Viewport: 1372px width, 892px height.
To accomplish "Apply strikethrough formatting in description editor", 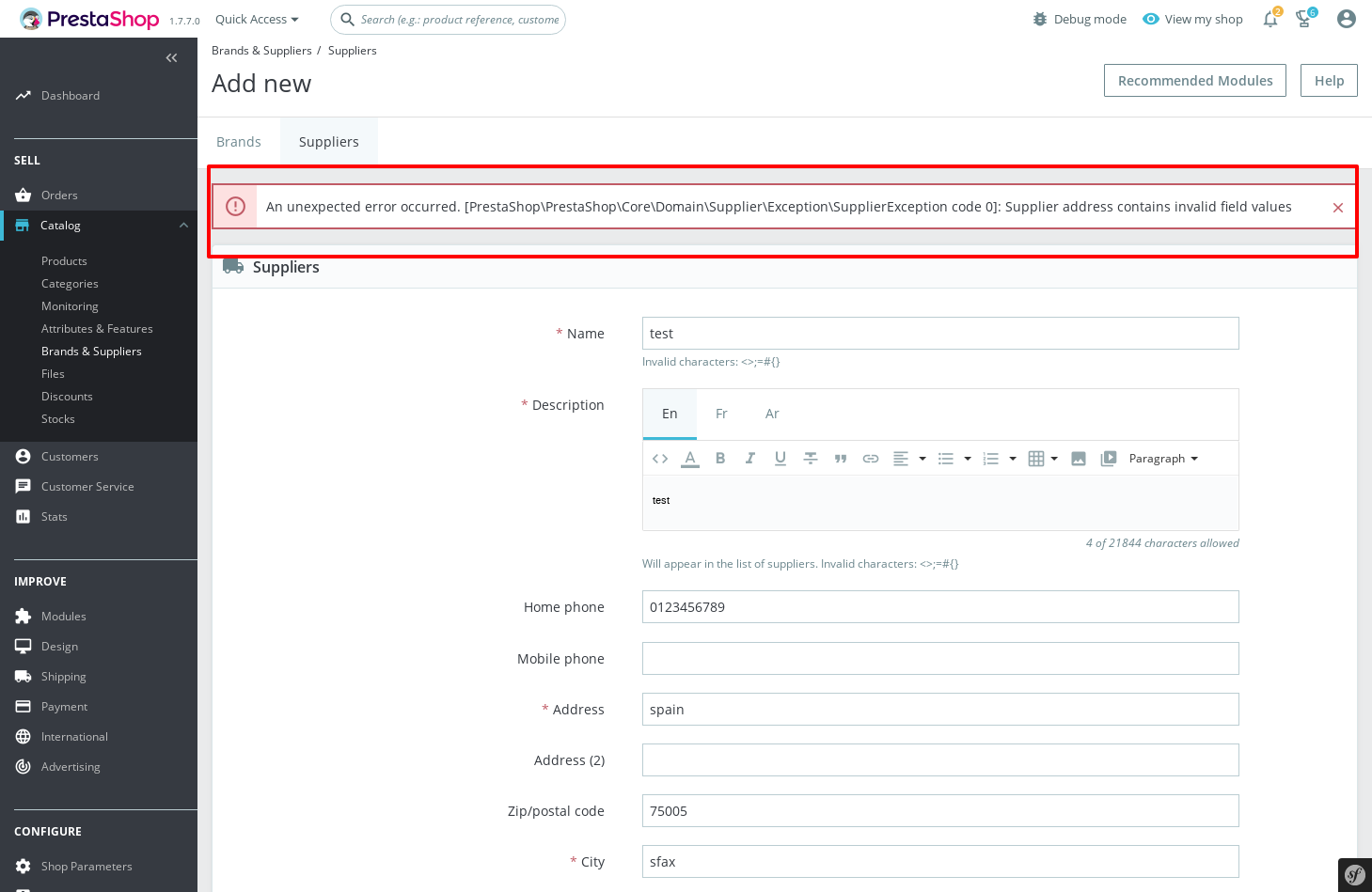I will pos(811,459).
